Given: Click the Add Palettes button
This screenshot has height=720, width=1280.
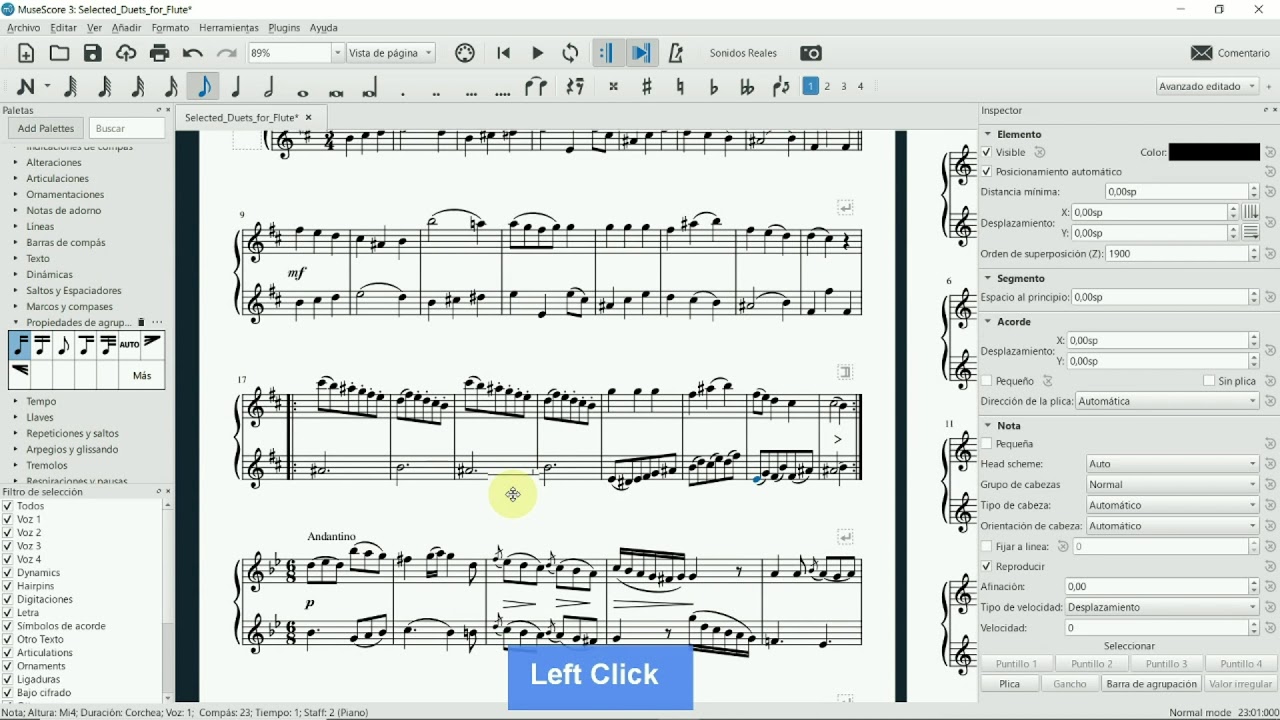Looking at the screenshot, I should [46, 129].
